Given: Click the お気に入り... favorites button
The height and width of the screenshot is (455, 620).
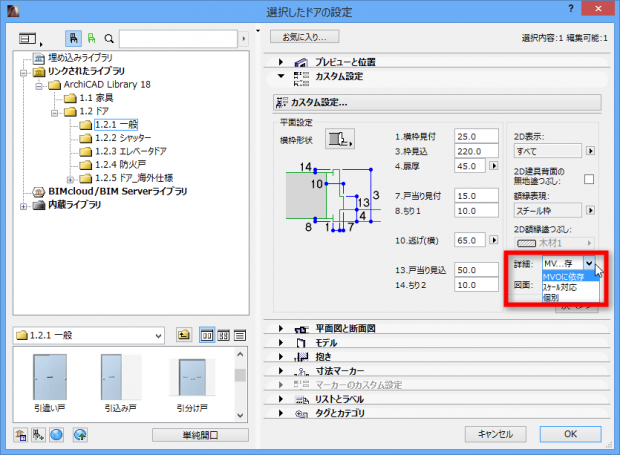Looking at the screenshot, I should [304, 37].
